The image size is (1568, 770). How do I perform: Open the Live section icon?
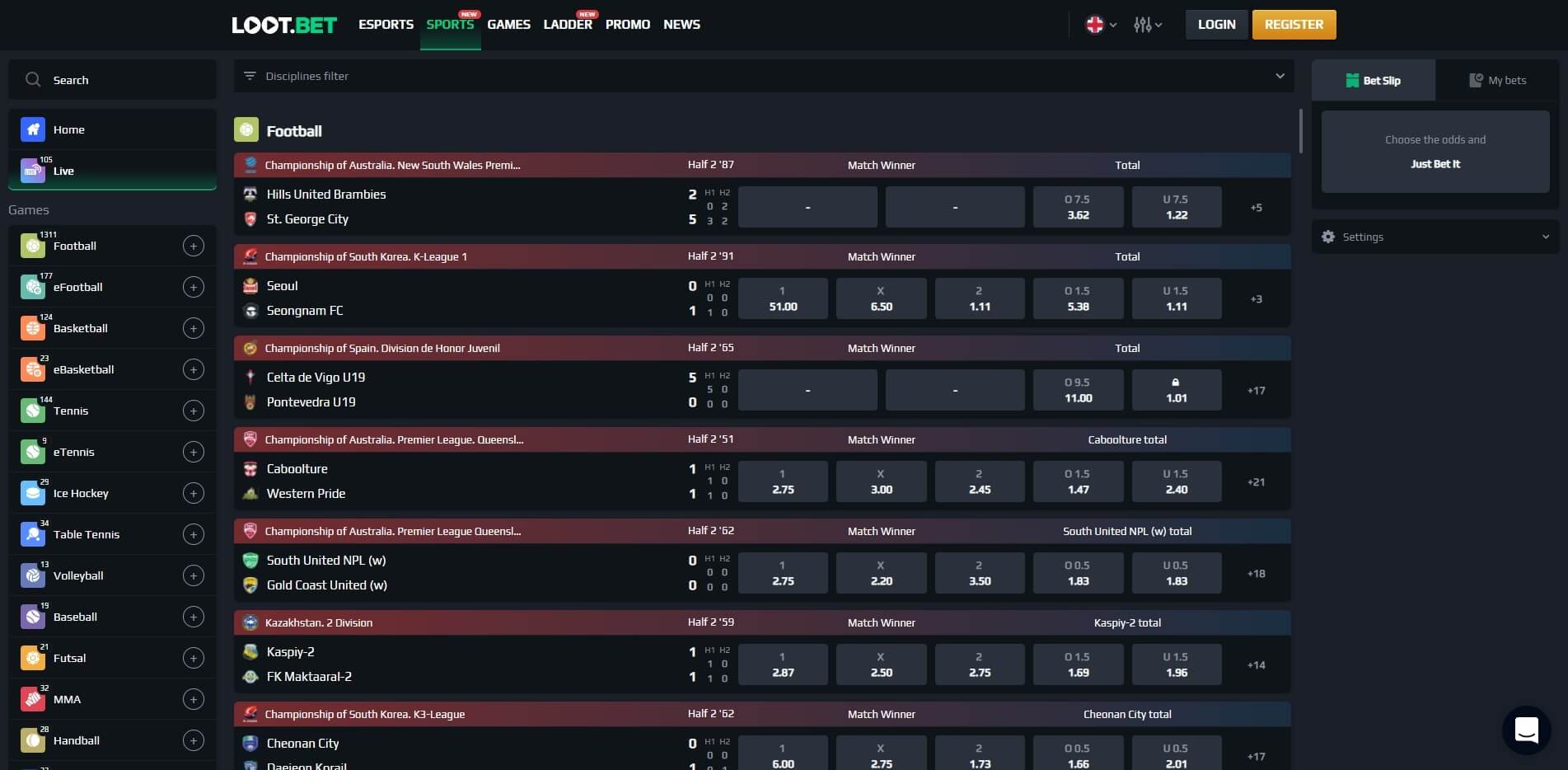click(x=33, y=171)
